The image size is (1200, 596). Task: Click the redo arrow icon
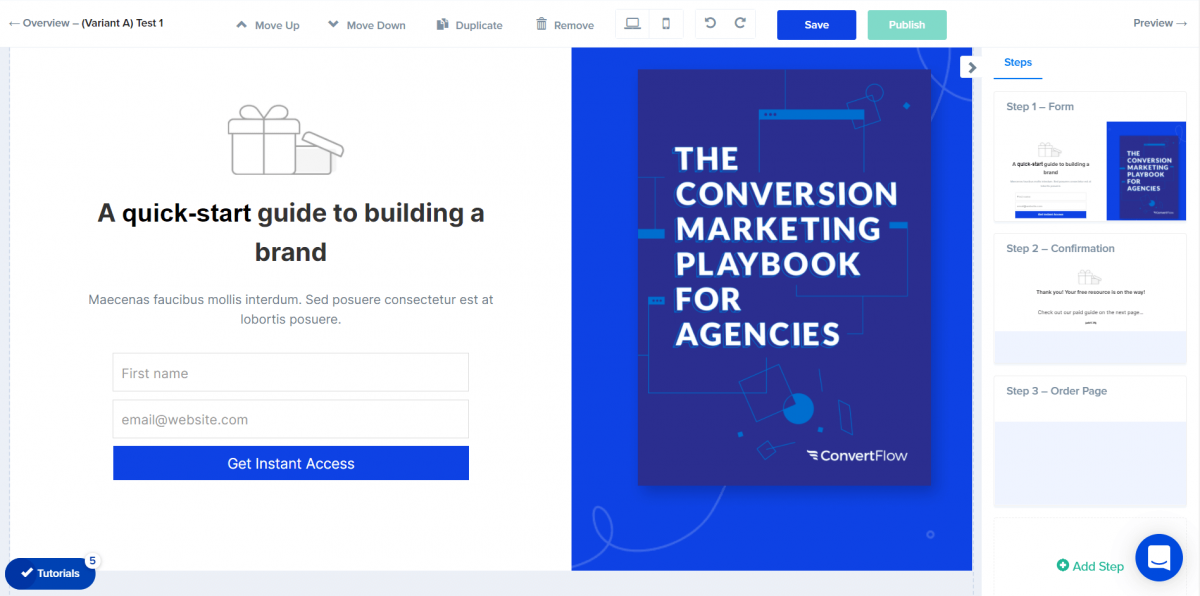tap(739, 24)
